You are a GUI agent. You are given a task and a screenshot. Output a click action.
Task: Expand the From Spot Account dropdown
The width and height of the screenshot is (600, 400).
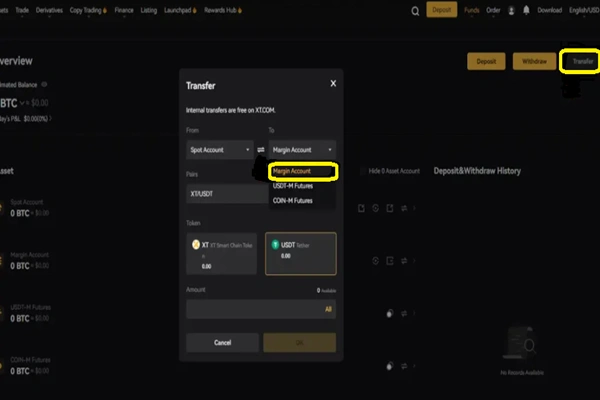click(x=220, y=150)
